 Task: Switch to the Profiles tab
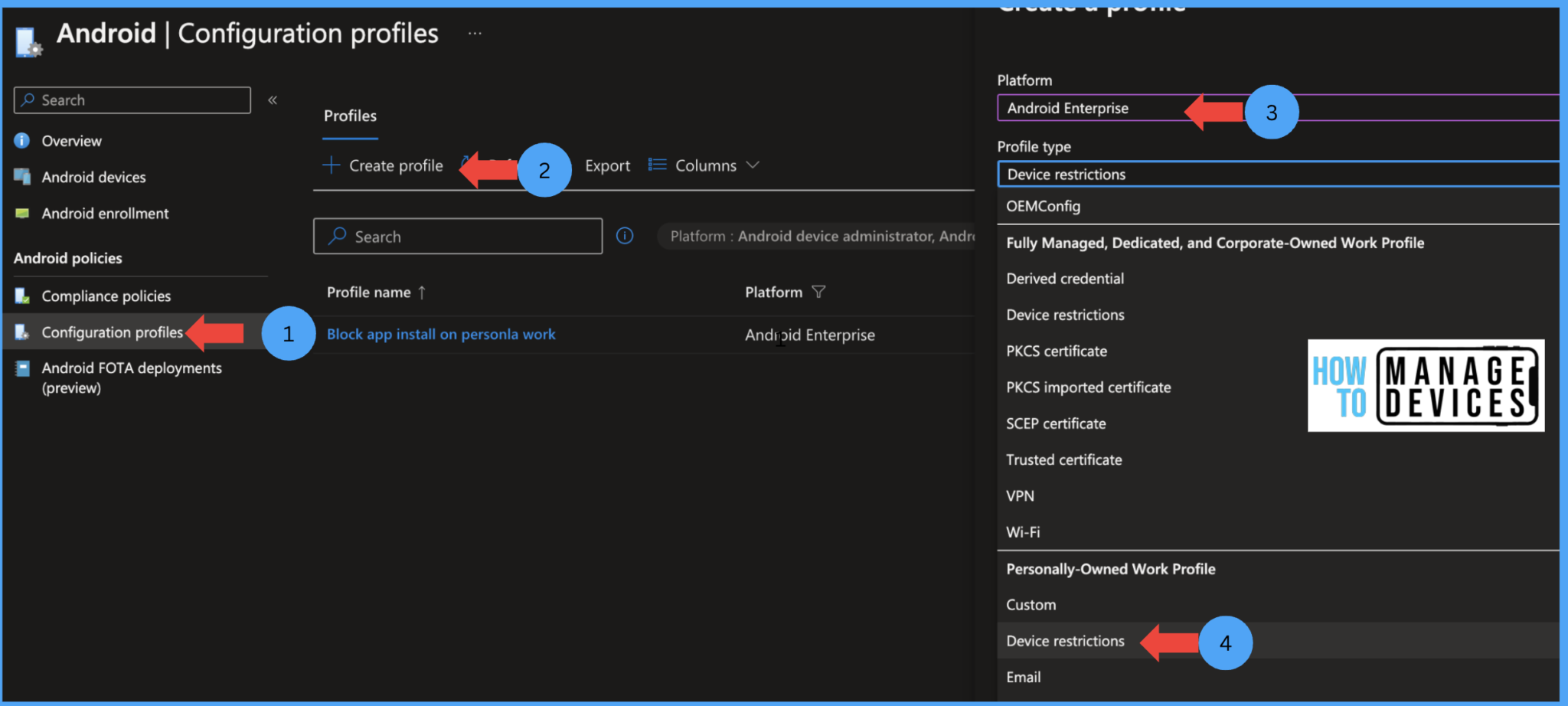point(350,116)
